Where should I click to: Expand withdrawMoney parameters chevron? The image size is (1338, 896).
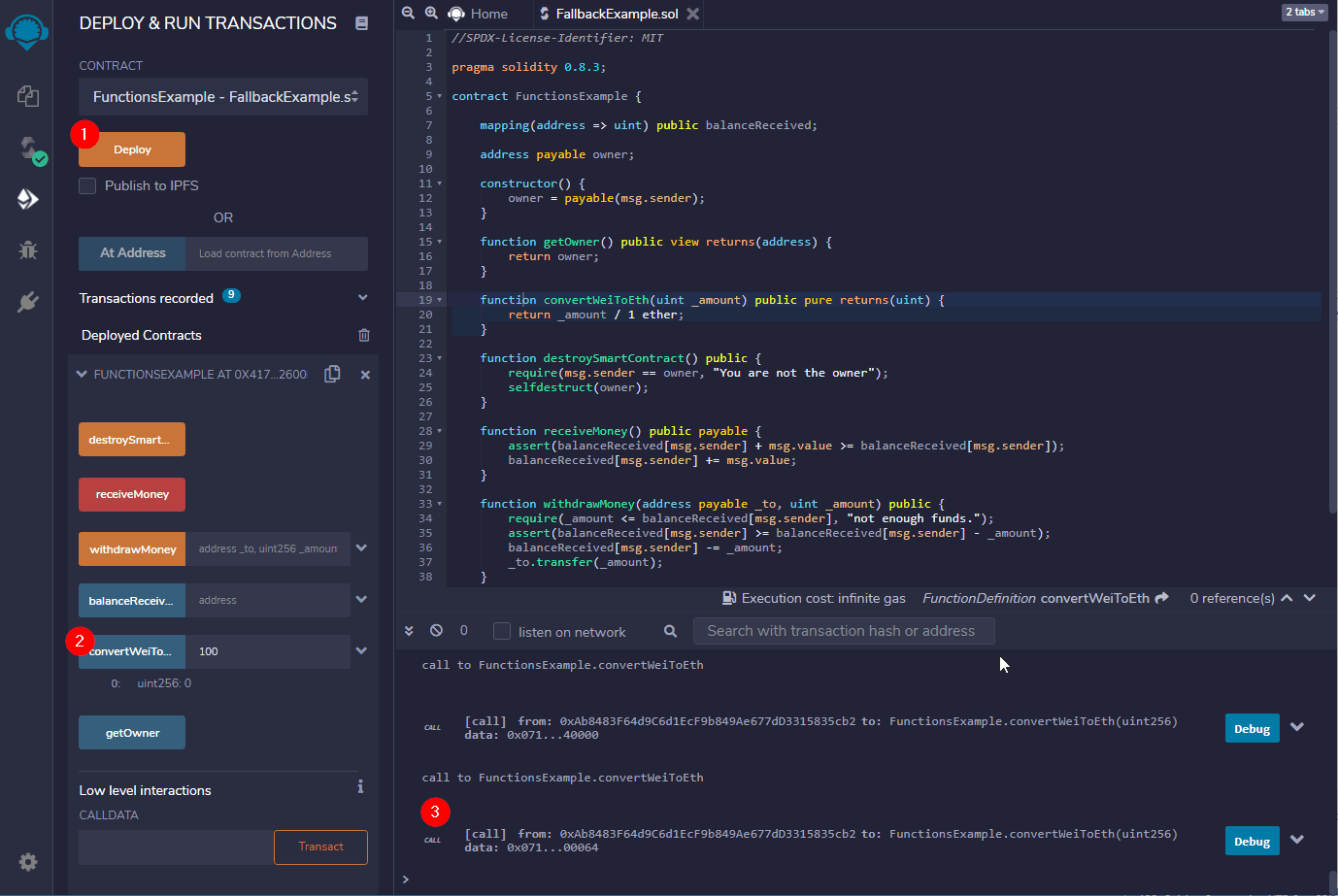pos(361,548)
